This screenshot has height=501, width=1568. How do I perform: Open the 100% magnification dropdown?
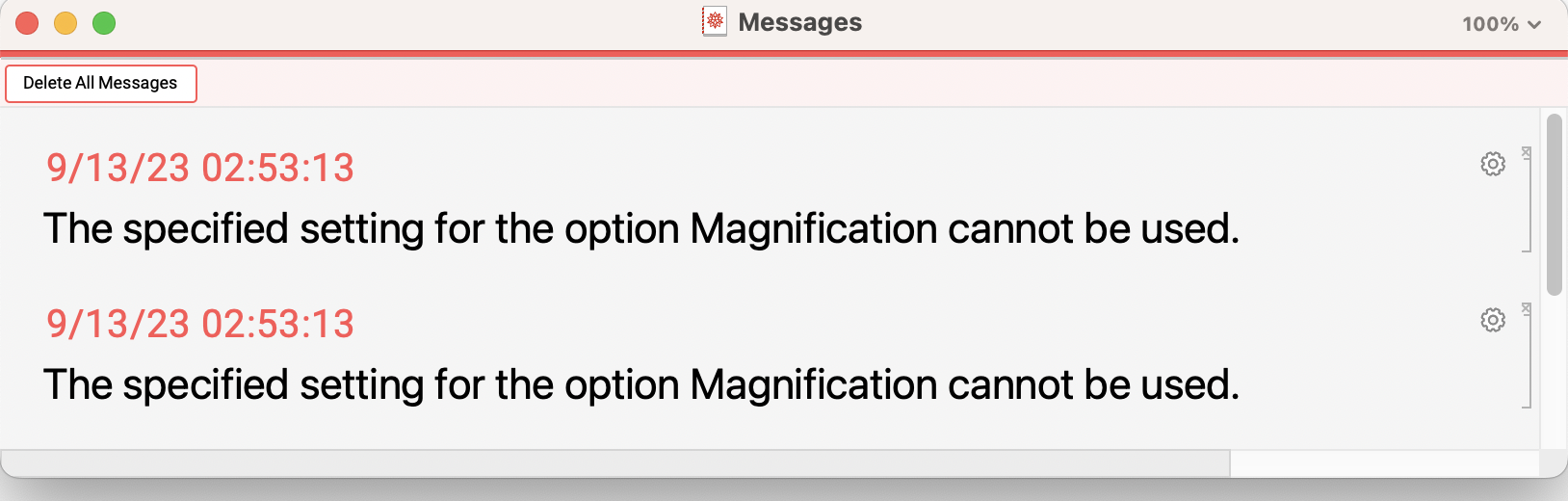click(x=1502, y=24)
